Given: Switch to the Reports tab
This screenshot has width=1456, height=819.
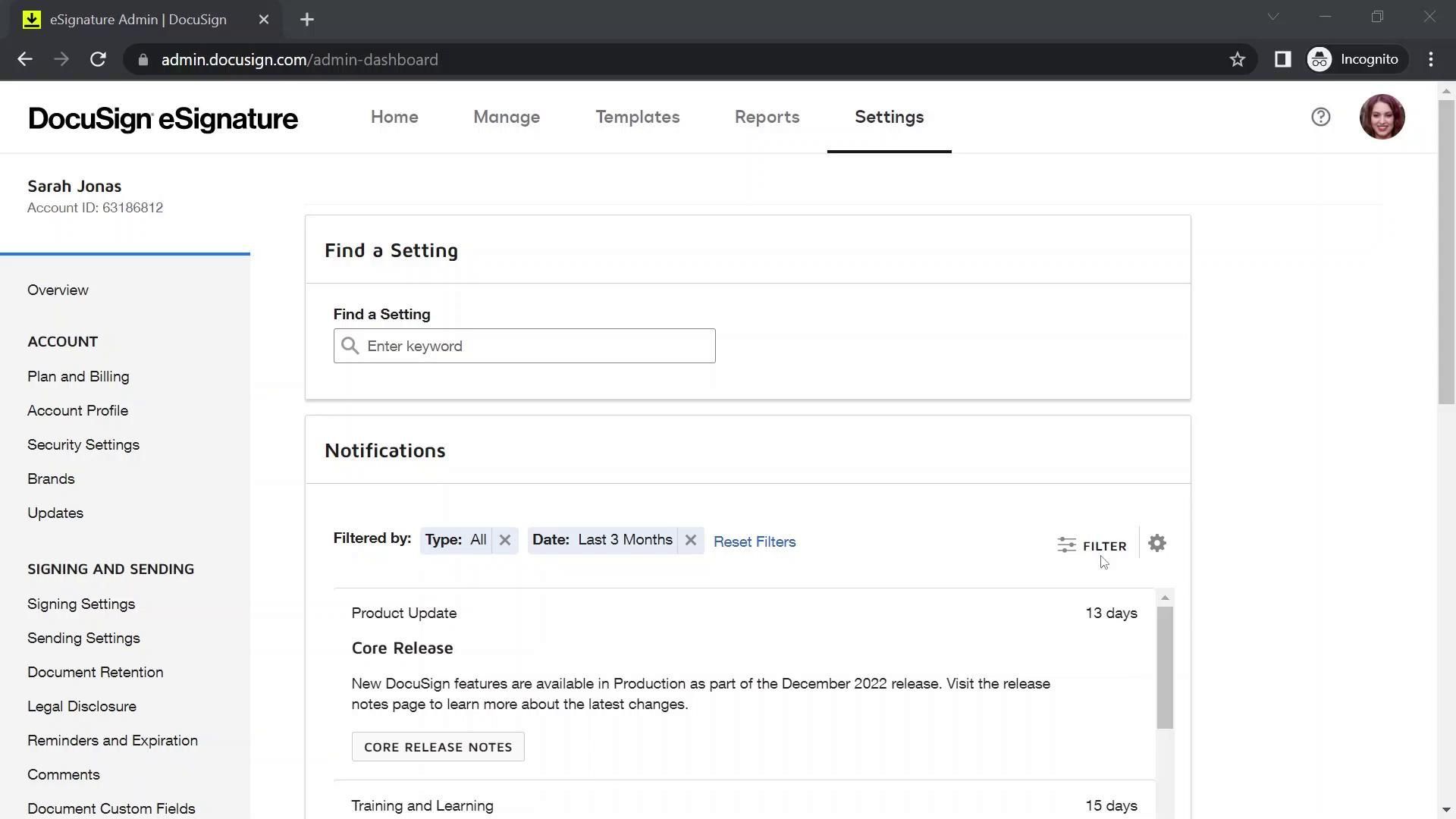Looking at the screenshot, I should coord(767,118).
